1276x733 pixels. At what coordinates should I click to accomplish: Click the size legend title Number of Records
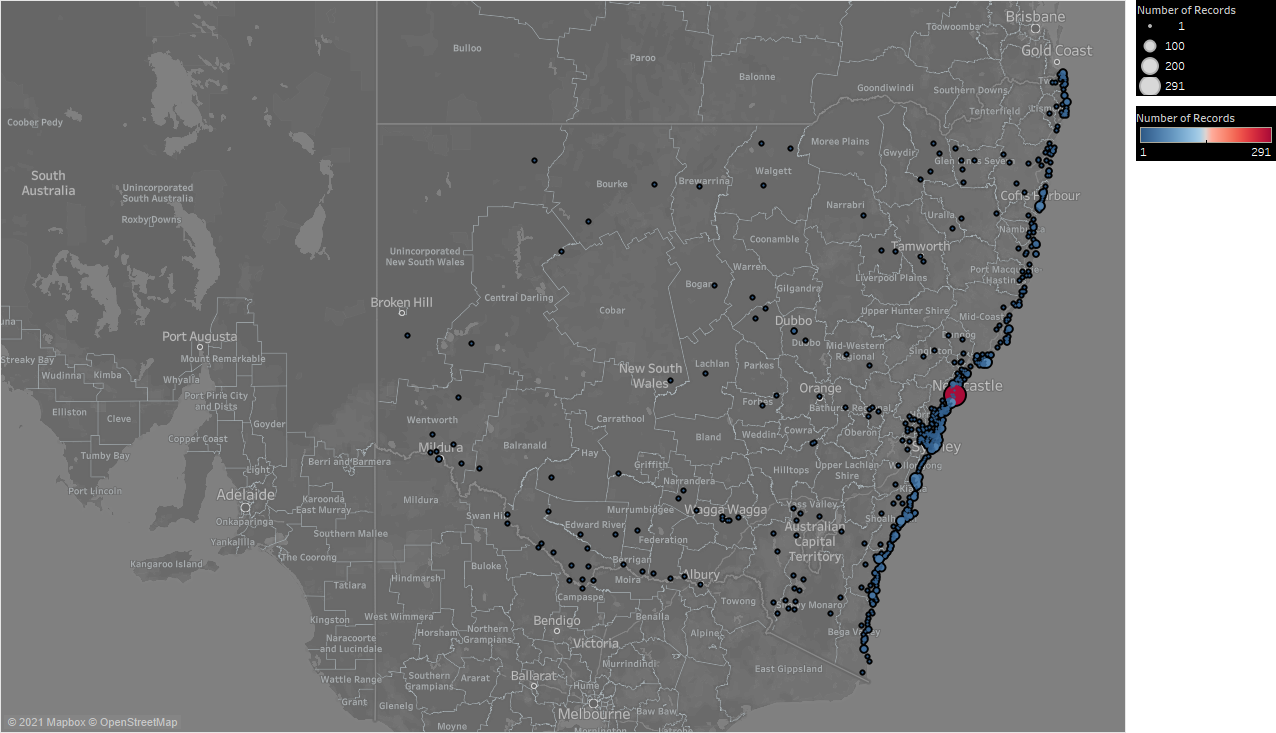point(1186,10)
